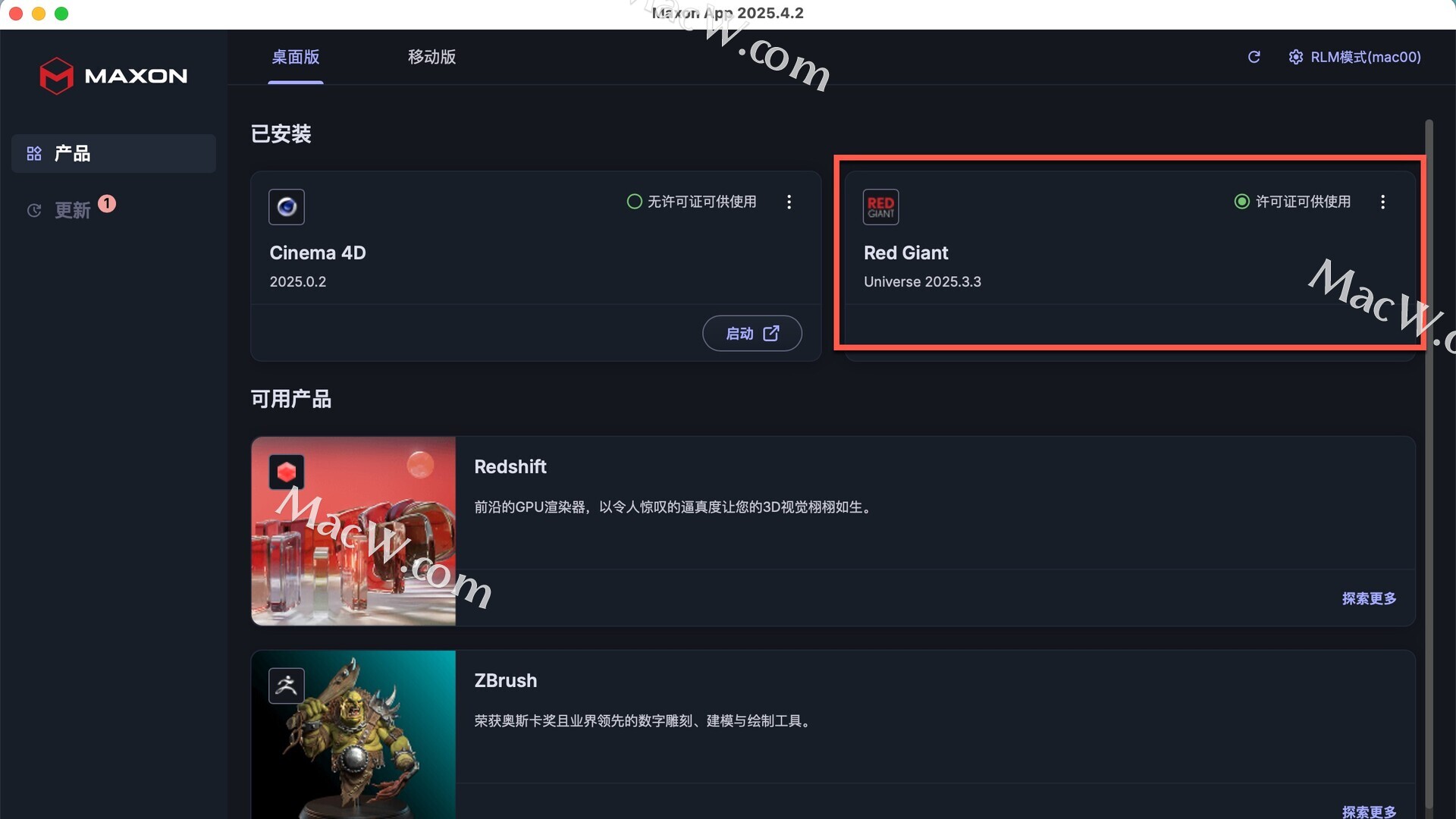The width and height of the screenshot is (1456, 819).
Task: Click the green zoom window button
Action: (x=61, y=14)
